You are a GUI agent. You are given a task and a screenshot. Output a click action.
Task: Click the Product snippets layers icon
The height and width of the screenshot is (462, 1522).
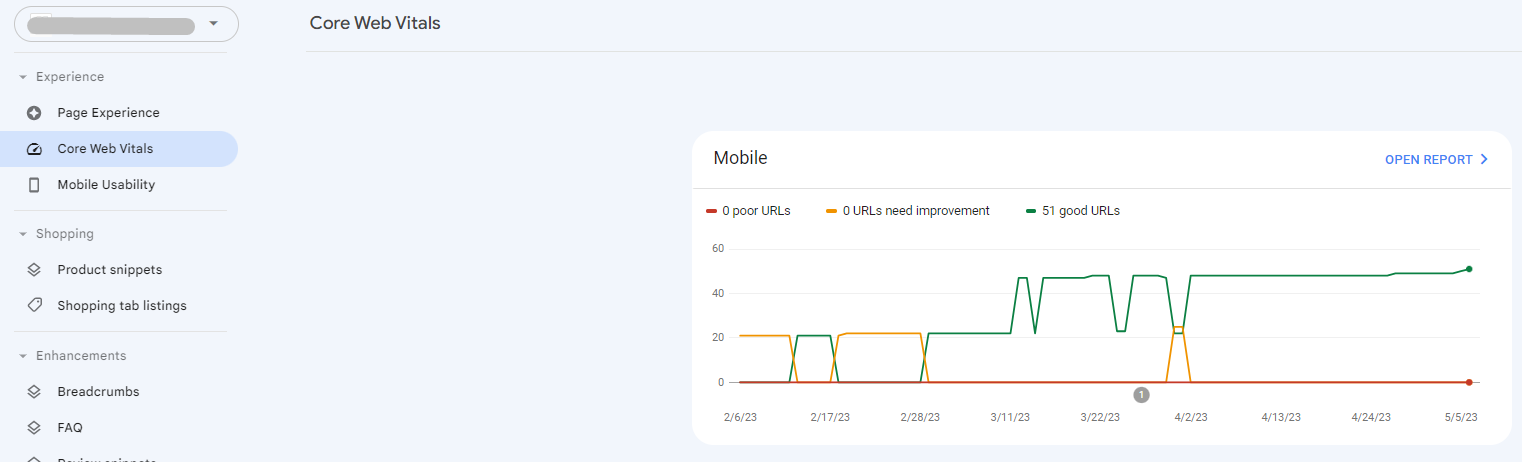(34, 270)
